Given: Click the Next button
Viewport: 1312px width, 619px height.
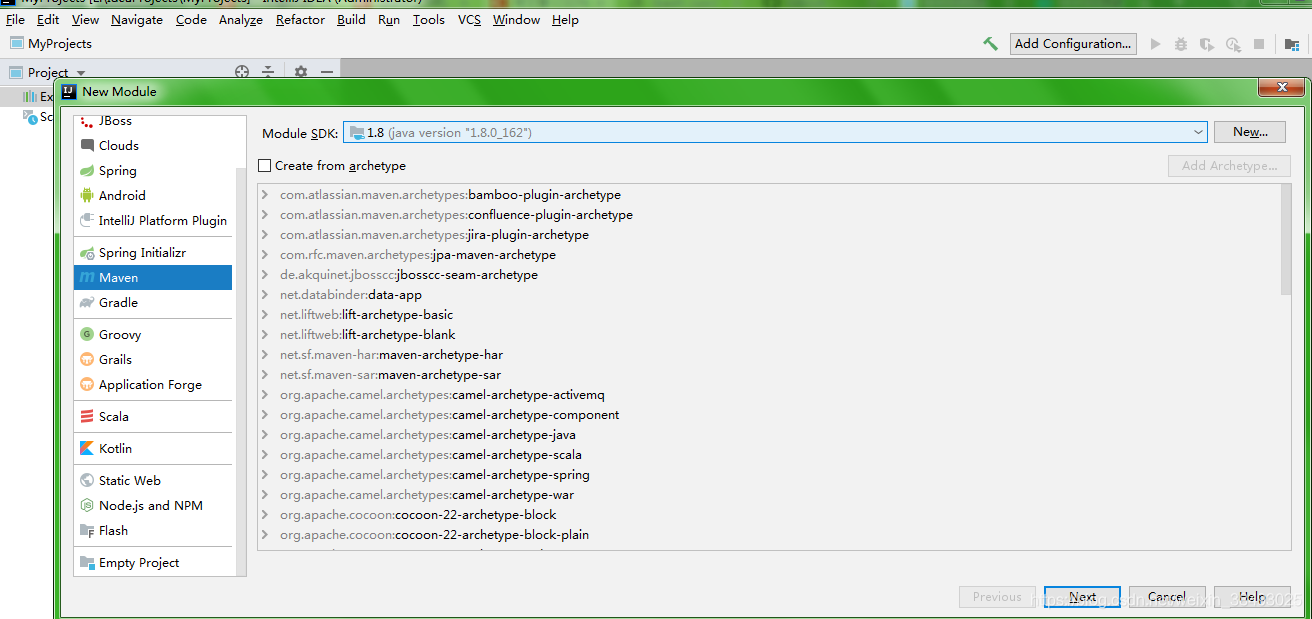Looking at the screenshot, I should 1082,597.
